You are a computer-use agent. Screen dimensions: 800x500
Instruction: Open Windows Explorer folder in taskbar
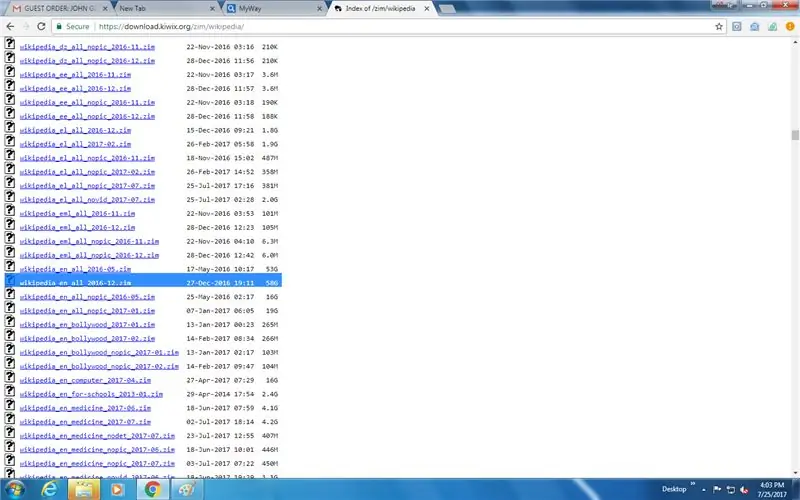(84, 489)
